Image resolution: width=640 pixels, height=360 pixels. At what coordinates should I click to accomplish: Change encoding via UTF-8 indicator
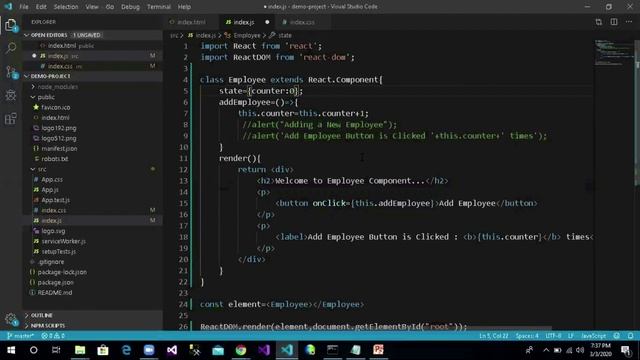[553, 336]
